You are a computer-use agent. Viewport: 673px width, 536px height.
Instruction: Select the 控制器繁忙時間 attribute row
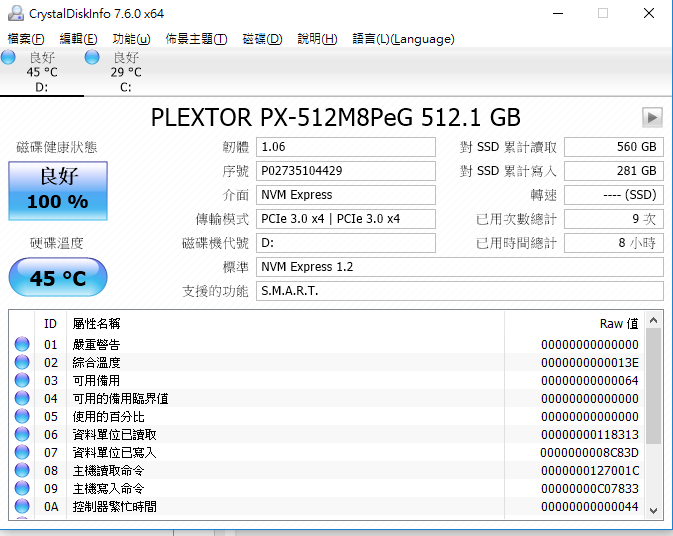pos(327,506)
